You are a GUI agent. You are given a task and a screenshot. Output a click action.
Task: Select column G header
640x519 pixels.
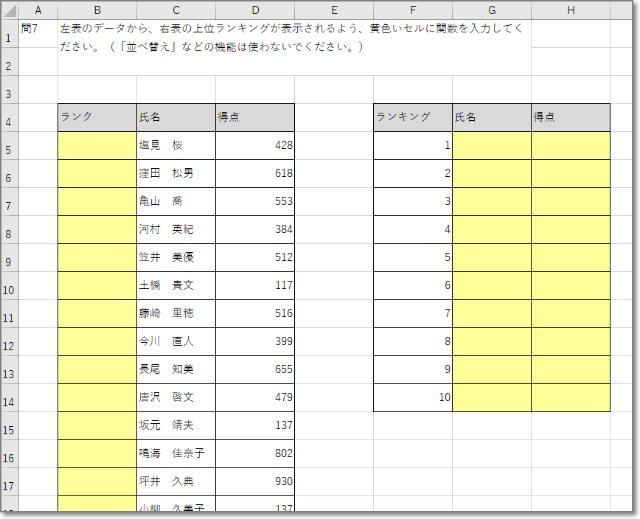492,10
